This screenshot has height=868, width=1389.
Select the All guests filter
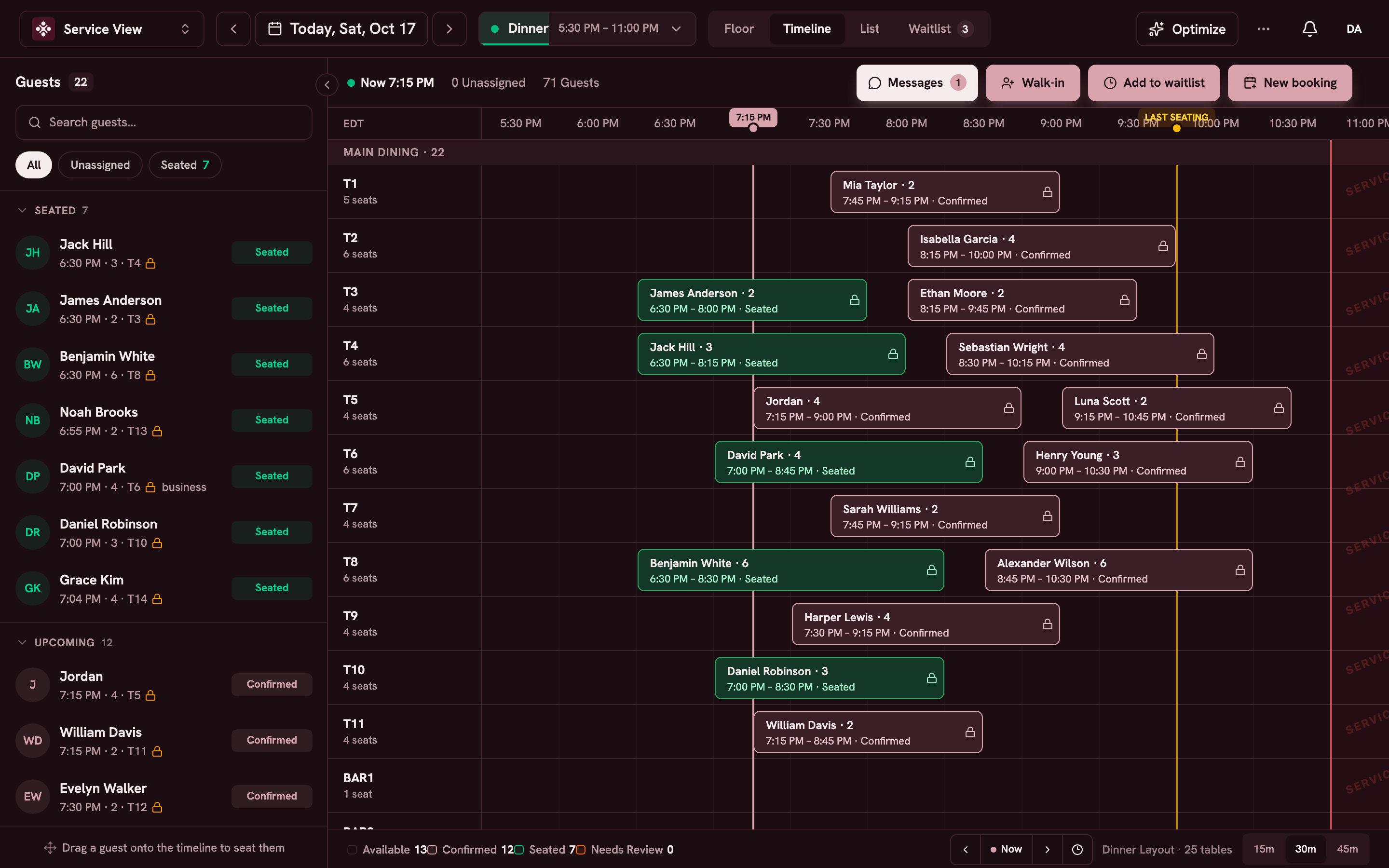[x=34, y=165]
